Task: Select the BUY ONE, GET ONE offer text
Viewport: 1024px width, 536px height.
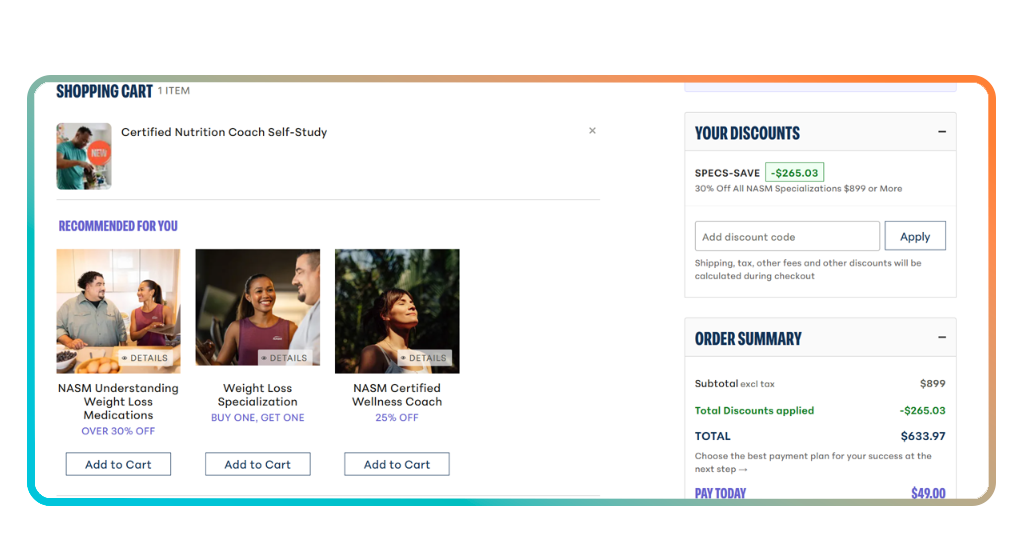Action: click(x=257, y=418)
